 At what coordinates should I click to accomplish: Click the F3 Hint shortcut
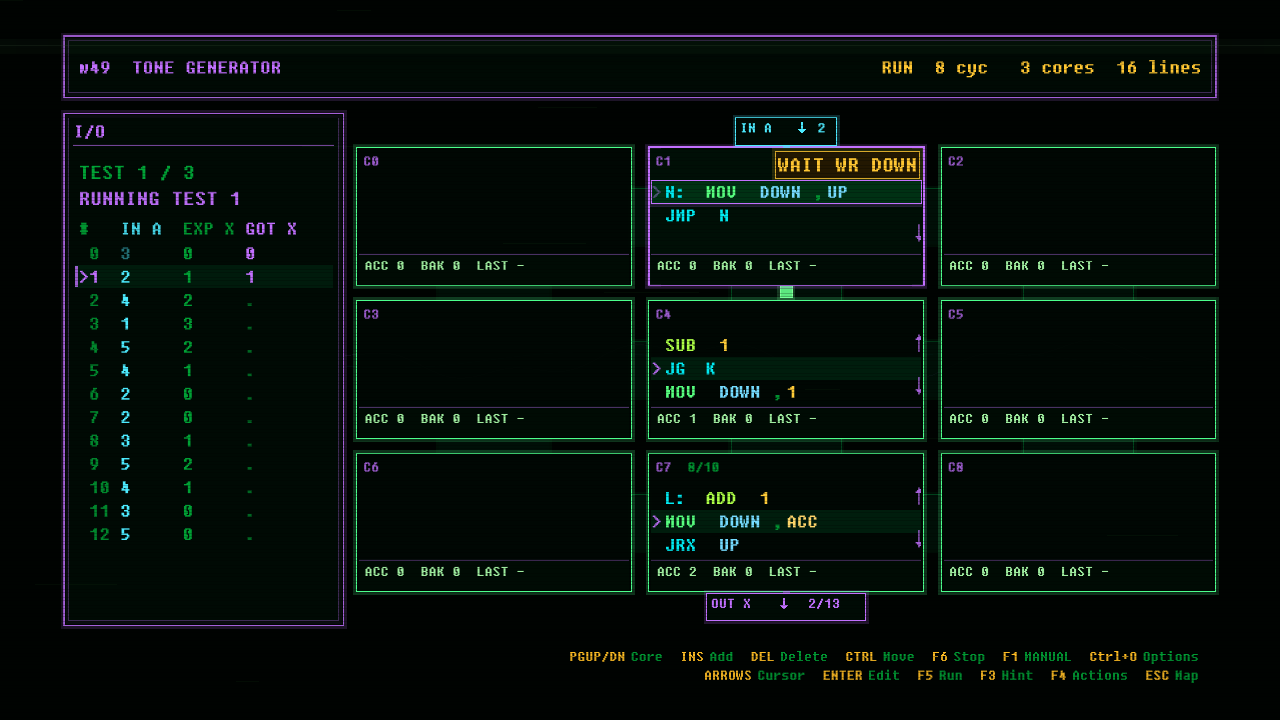[1006, 676]
